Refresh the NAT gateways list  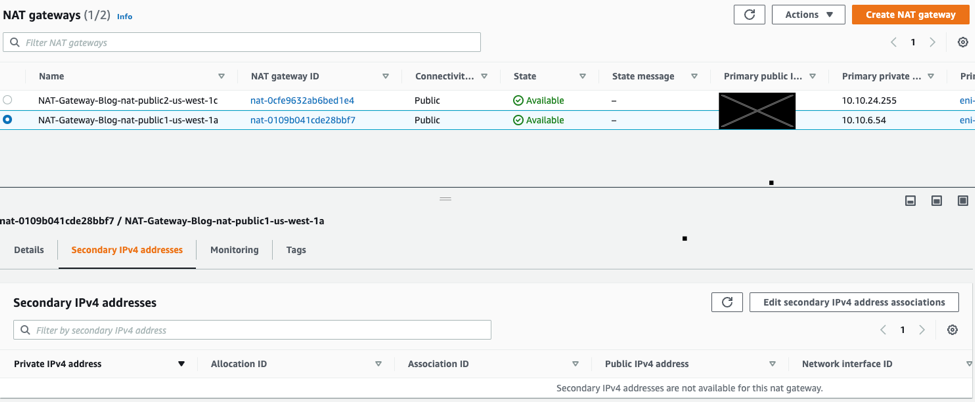(x=749, y=15)
